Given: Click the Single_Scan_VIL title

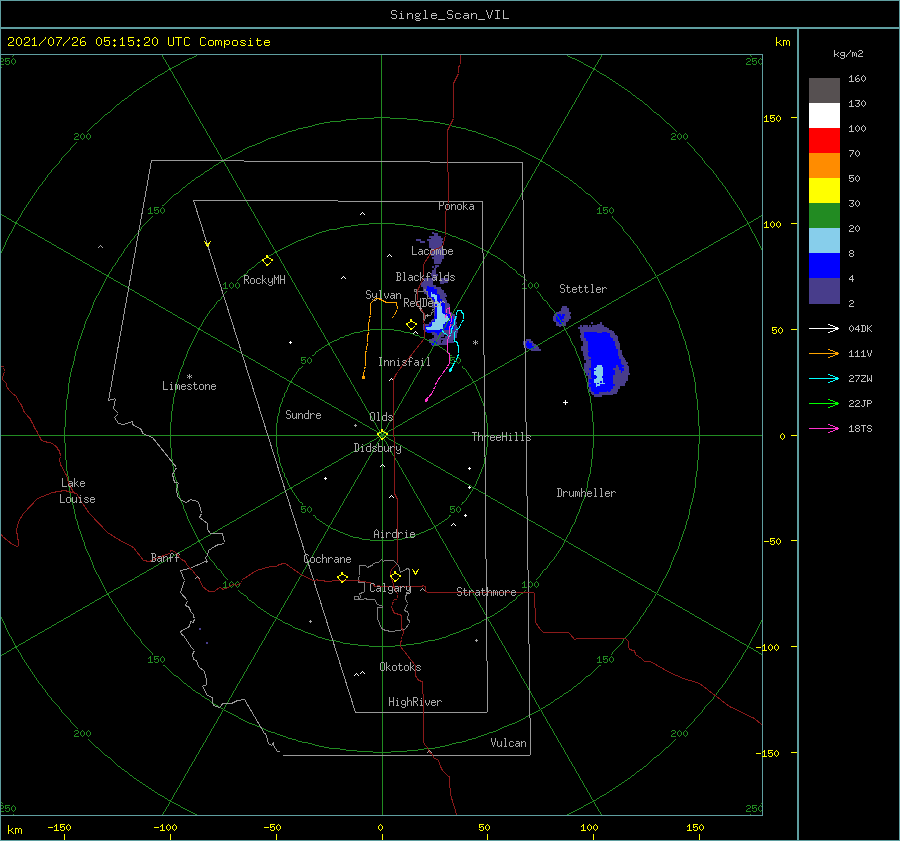Looking at the screenshot, I should click(x=449, y=15).
